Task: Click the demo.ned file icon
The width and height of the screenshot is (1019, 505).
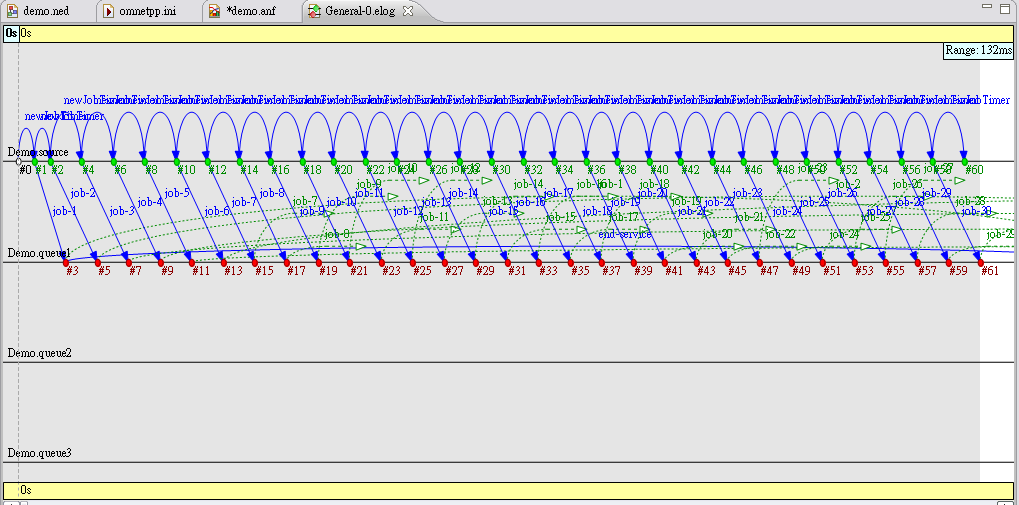Action: point(12,11)
